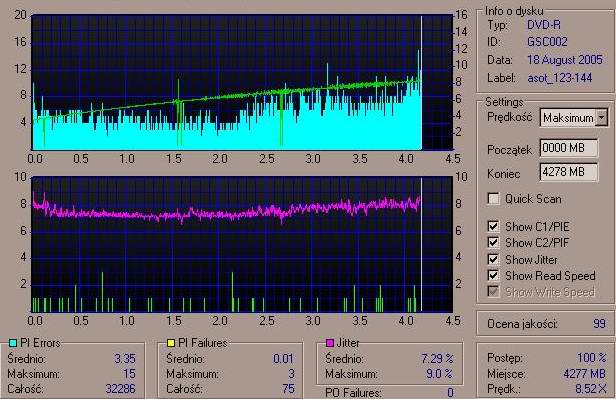Click the white end marker in the upper graph

click(x=422, y=82)
